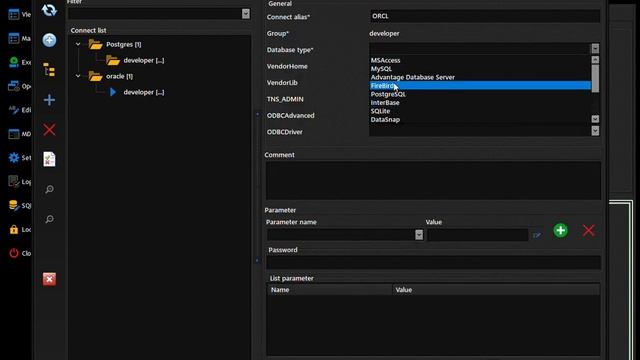Open the Op sidebar item
640x360 pixels.
(19, 86)
